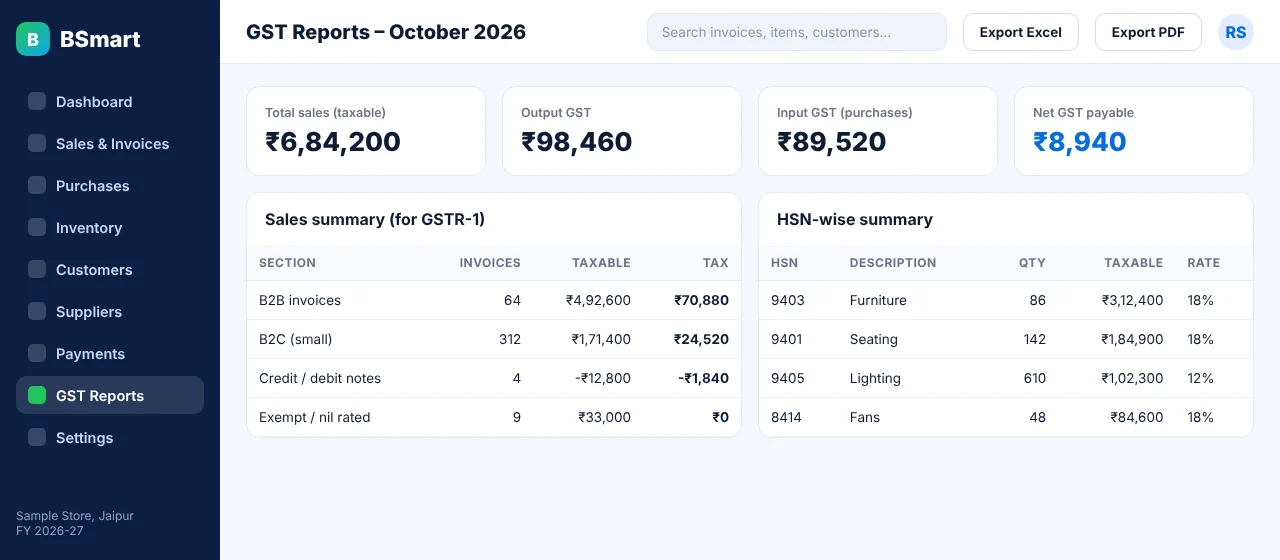
Task: Select the Total sales (taxable) card
Action: [x=366, y=131]
